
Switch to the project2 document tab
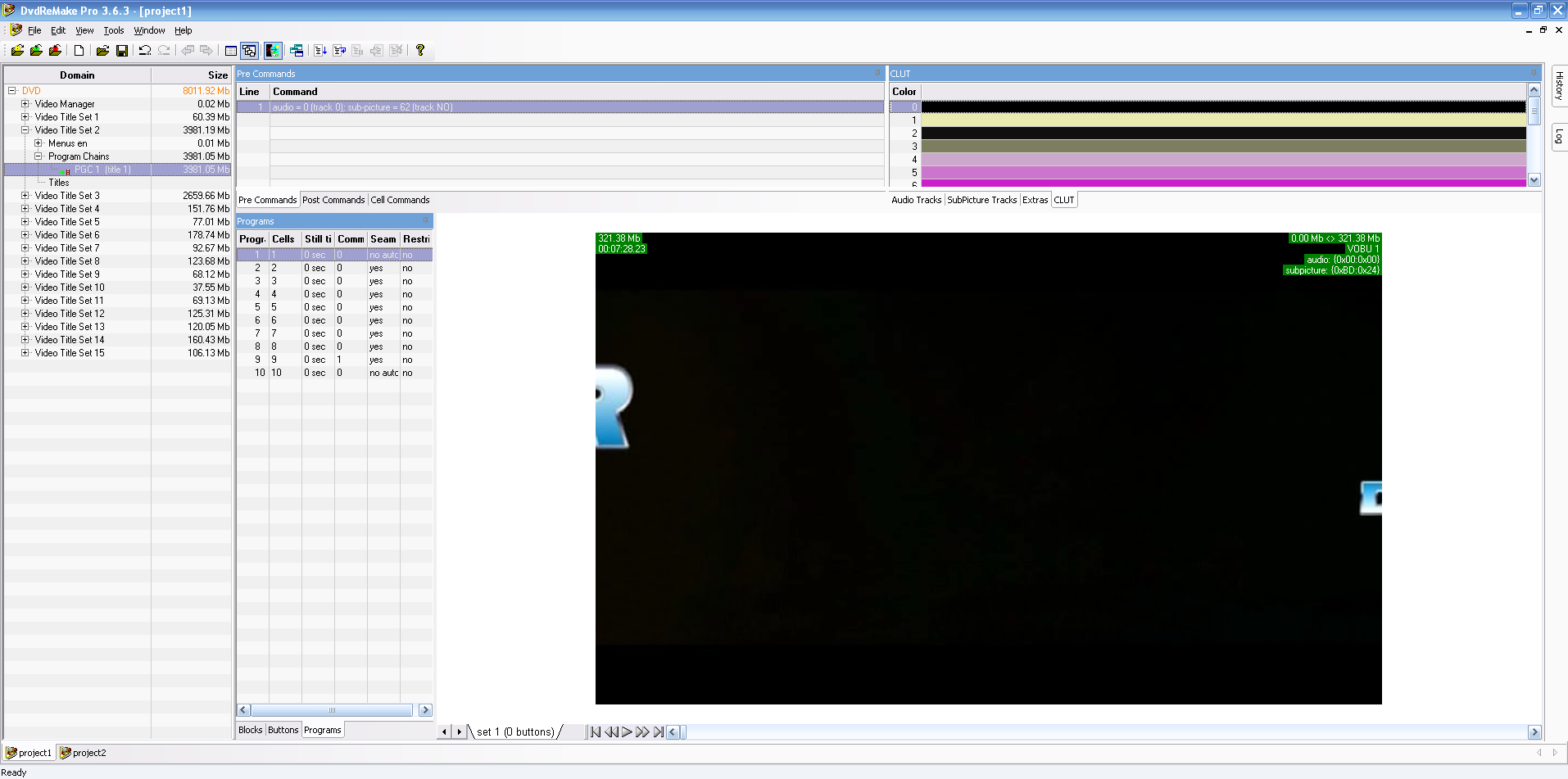[84, 753]
